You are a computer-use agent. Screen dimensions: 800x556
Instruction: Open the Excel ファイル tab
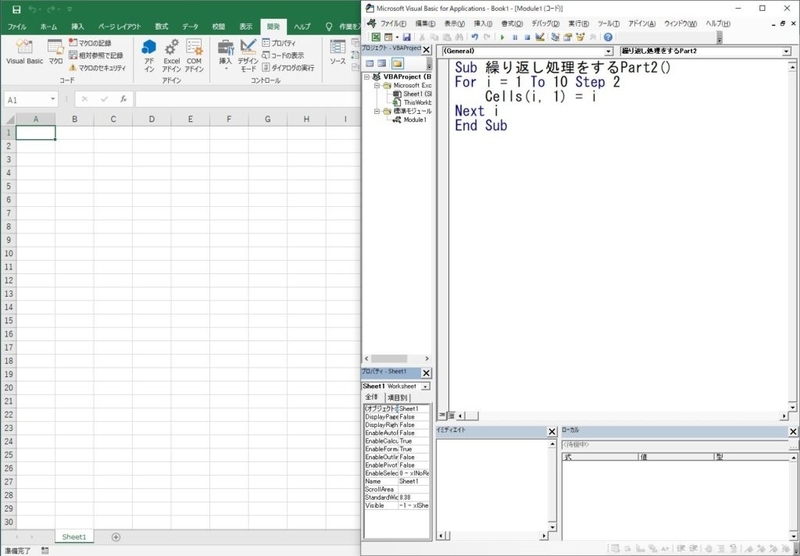point(17,27)
